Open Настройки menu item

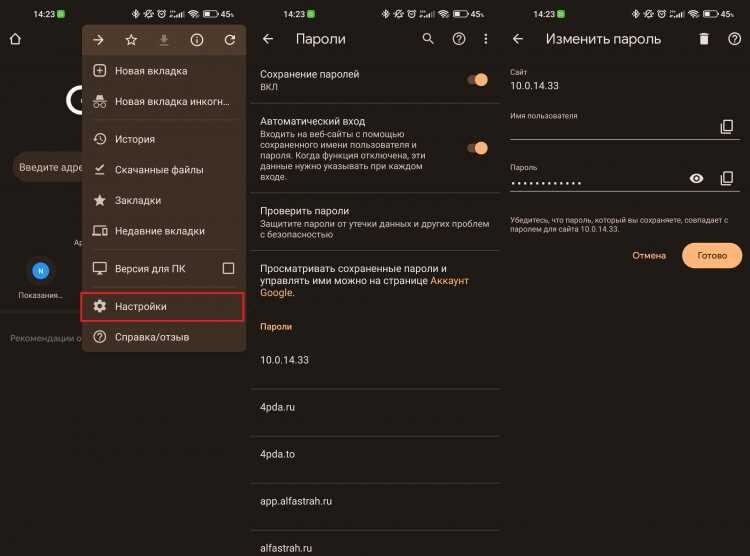[162, 307]
